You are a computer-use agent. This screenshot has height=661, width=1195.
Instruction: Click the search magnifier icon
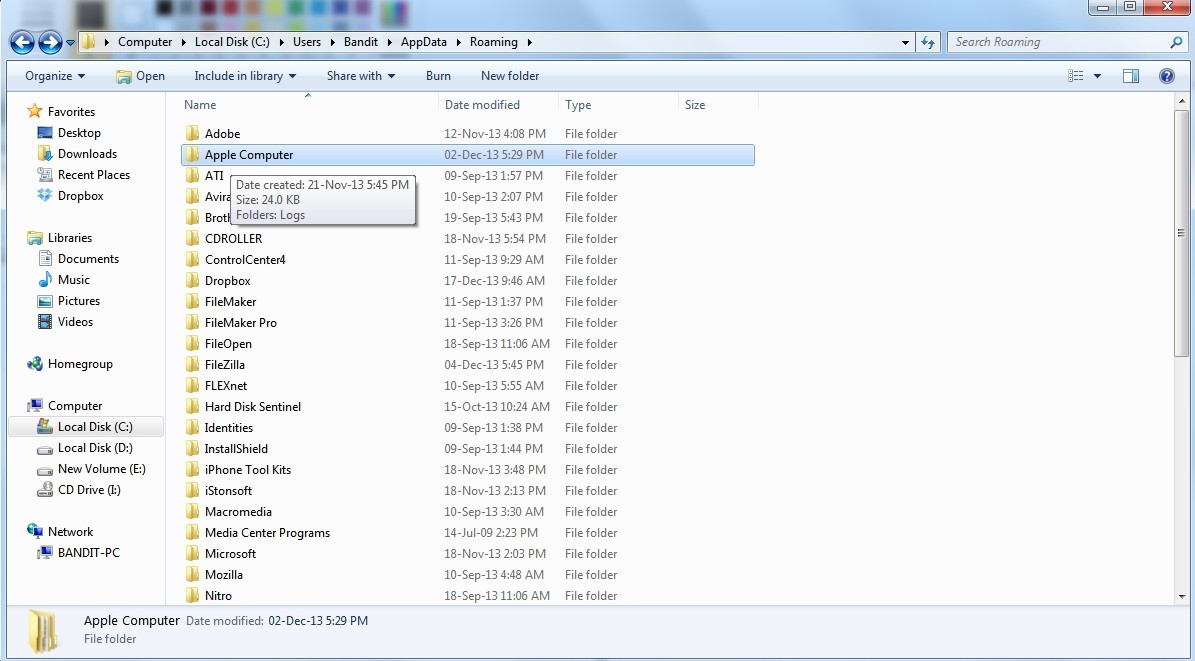1177,42
